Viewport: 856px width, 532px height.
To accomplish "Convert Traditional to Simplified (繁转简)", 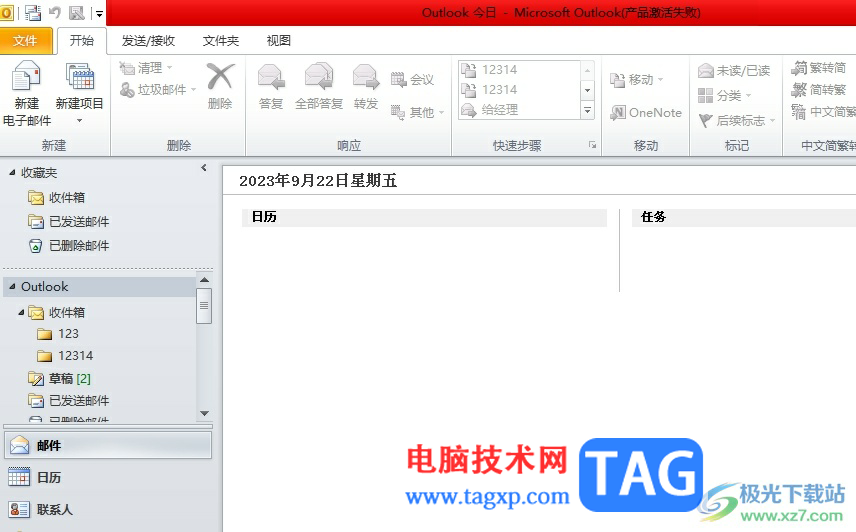I will click(818, 68).
